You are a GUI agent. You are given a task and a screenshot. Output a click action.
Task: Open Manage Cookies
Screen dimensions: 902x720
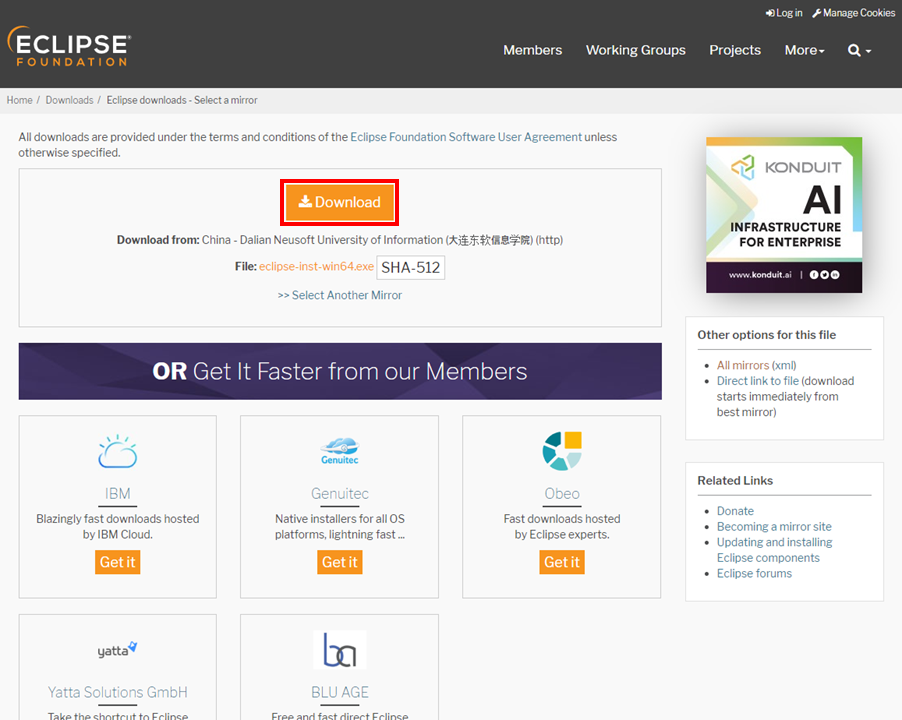(854, 13)
